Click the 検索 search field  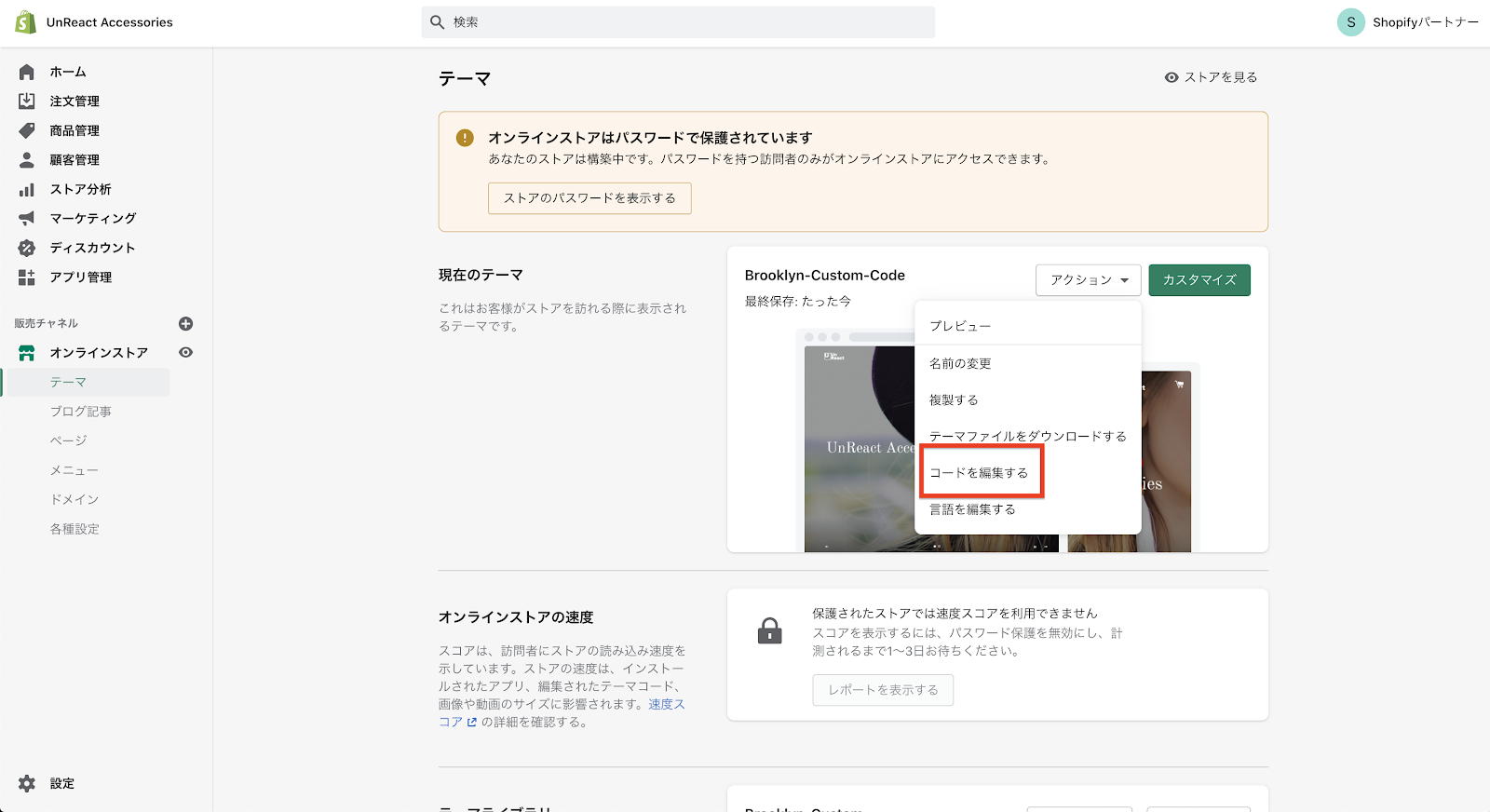pyautogui.click(x=678, y=22)
